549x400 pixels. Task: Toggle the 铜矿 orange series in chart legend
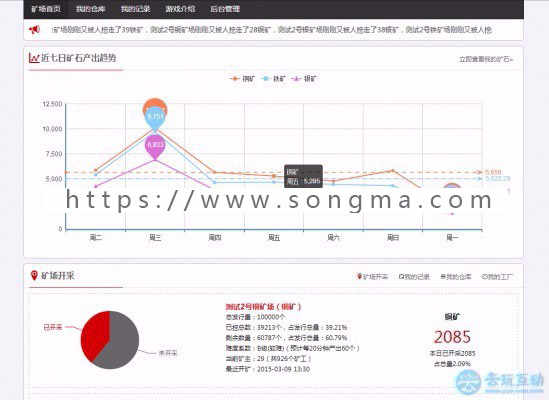click(x=242, y=78)
